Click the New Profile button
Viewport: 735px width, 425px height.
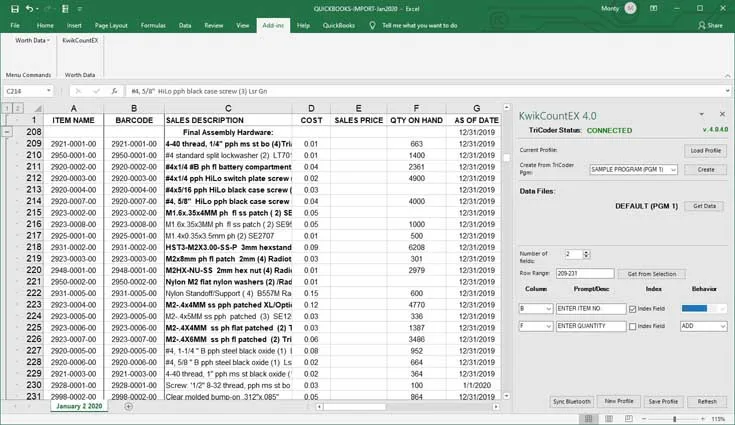619,401
